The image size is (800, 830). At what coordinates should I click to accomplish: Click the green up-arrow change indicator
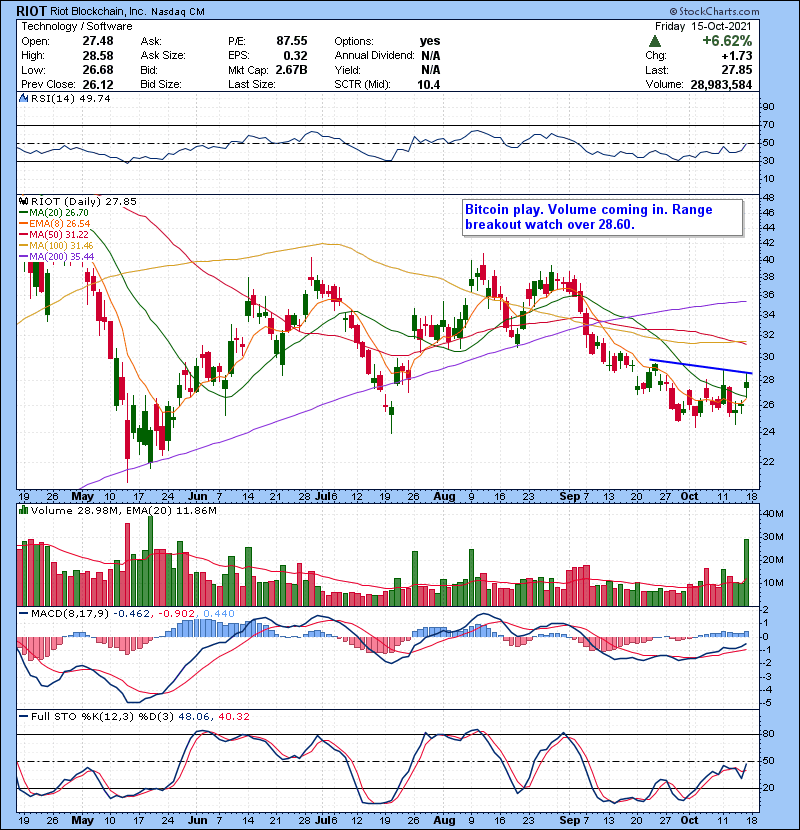coord(655,41)
